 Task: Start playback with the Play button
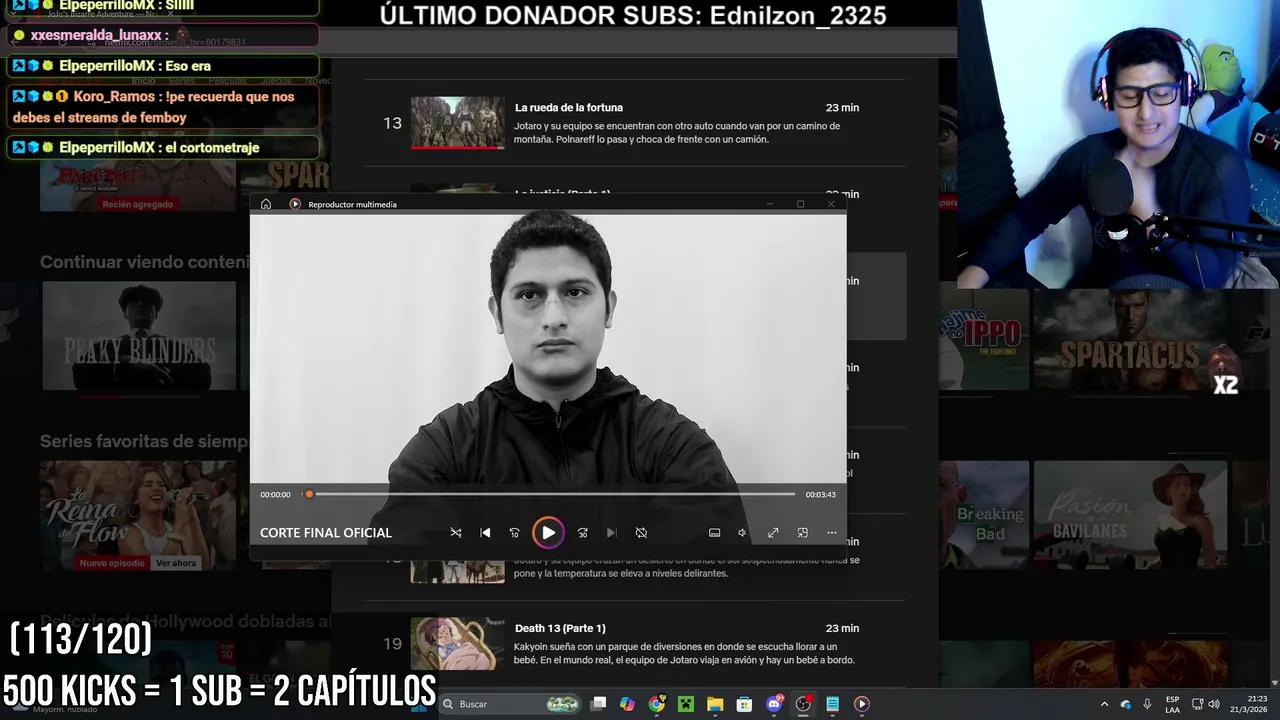tap(548, 533)
